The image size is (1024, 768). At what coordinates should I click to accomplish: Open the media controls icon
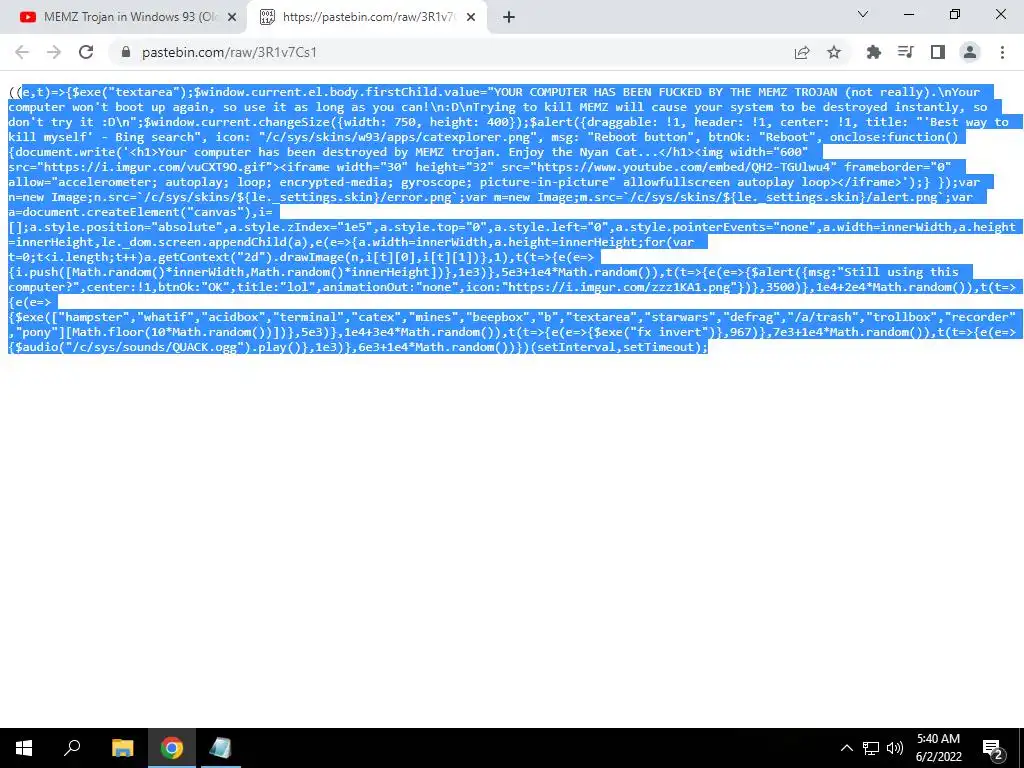906,52
